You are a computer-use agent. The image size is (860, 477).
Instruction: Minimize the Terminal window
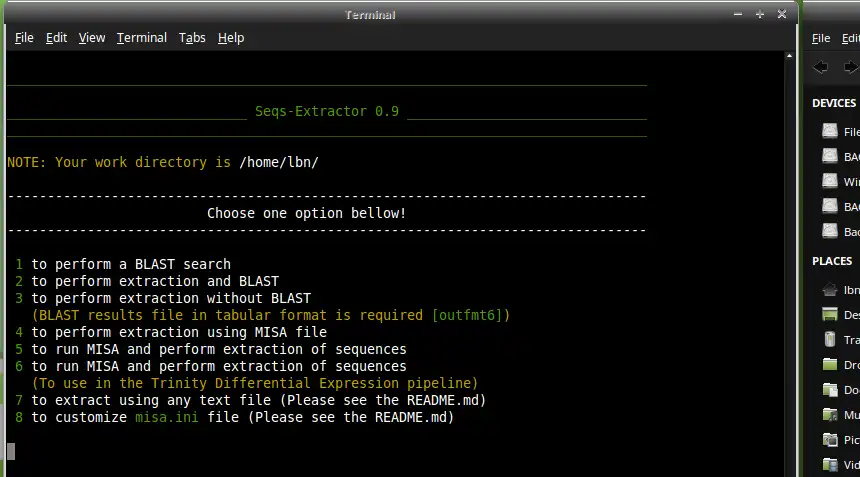point(738,14)
